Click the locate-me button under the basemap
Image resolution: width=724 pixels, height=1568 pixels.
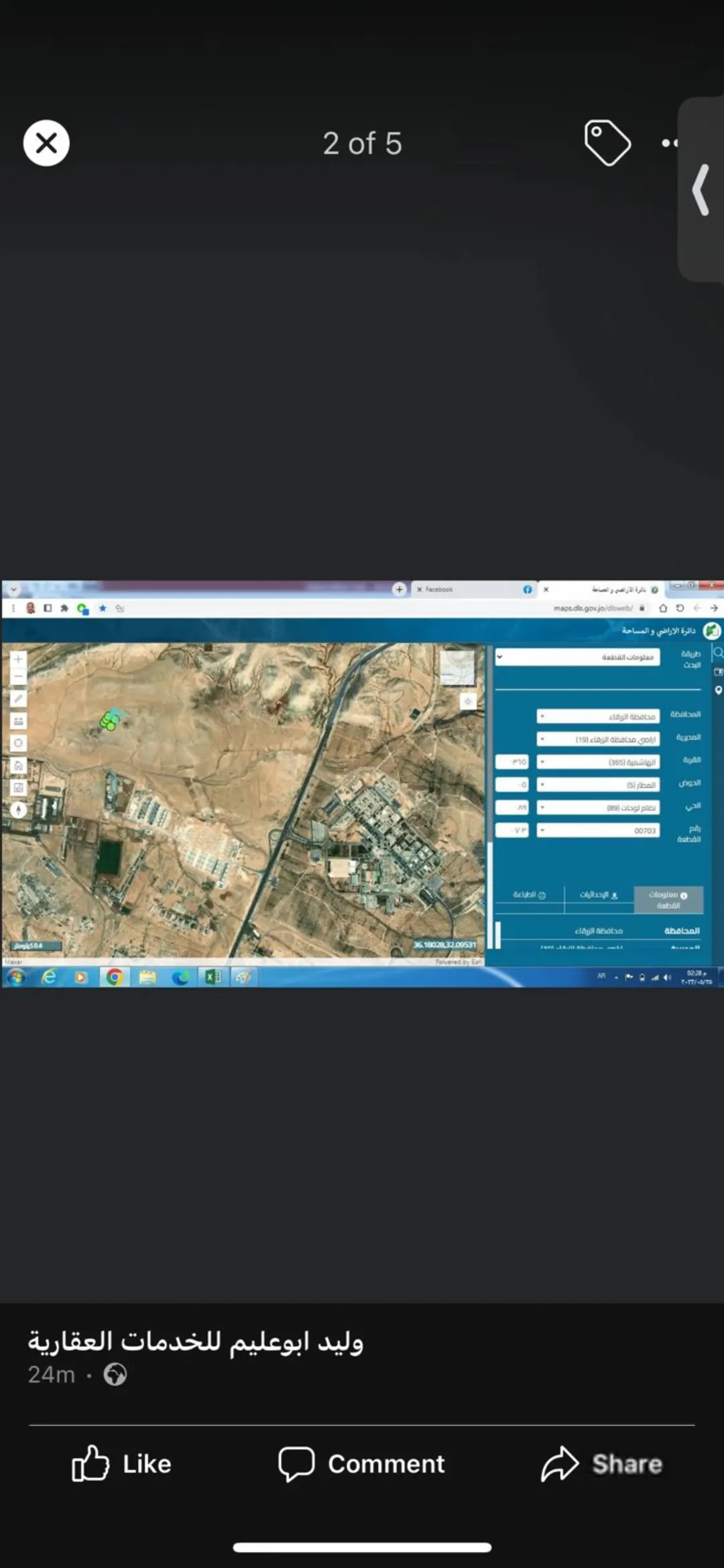pyautogui.click(x=468, y=702)
